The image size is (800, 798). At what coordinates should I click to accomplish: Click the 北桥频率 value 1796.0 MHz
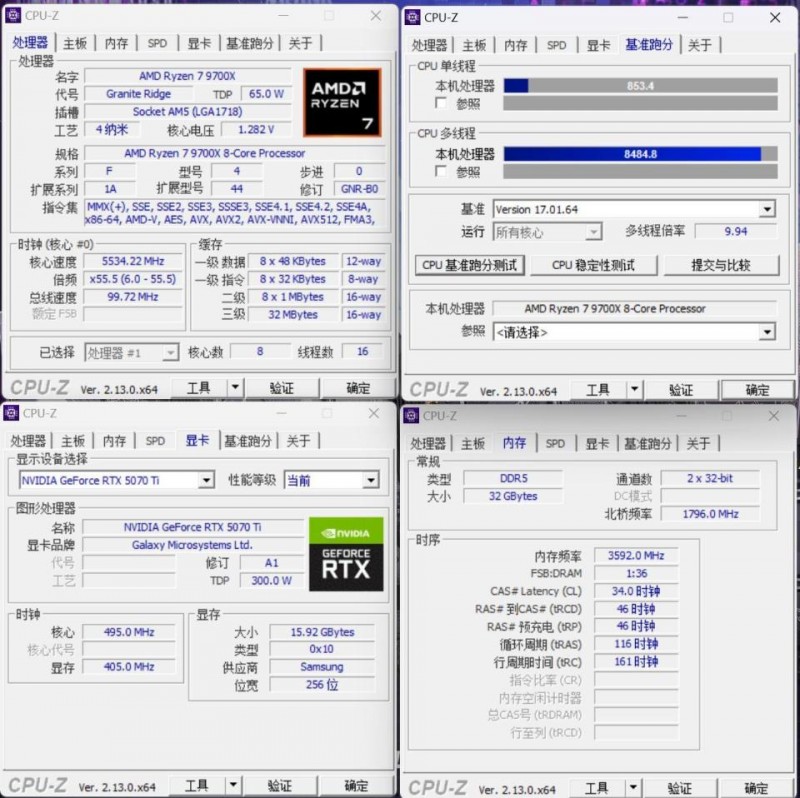pyautogui.click(x=710, y=514)
